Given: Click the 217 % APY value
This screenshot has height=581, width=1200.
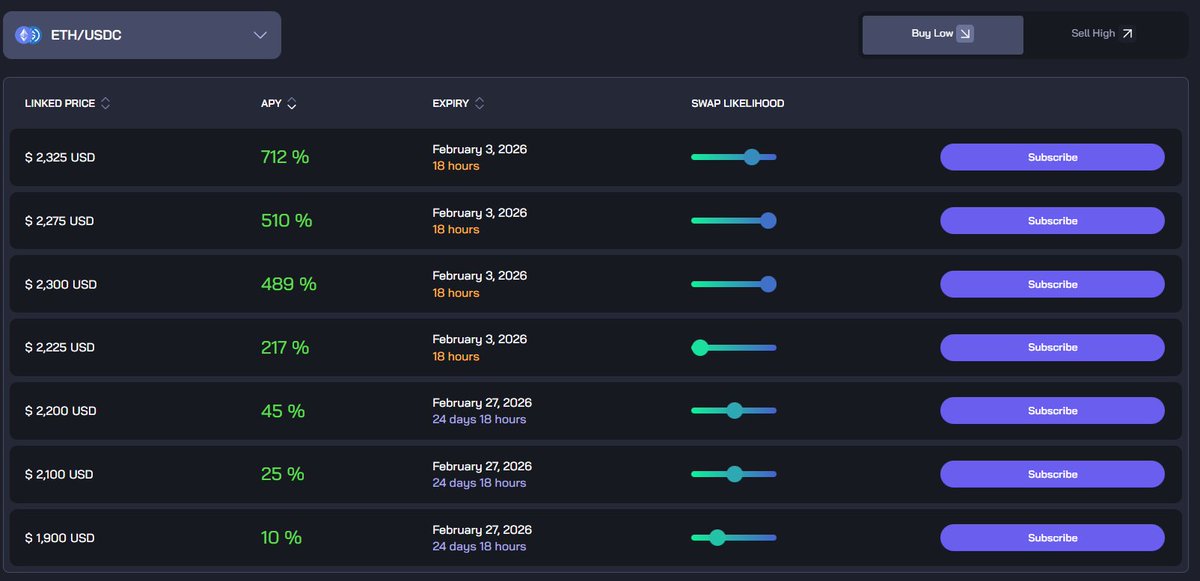Looking at the screenshot, I should coord(285,347).
